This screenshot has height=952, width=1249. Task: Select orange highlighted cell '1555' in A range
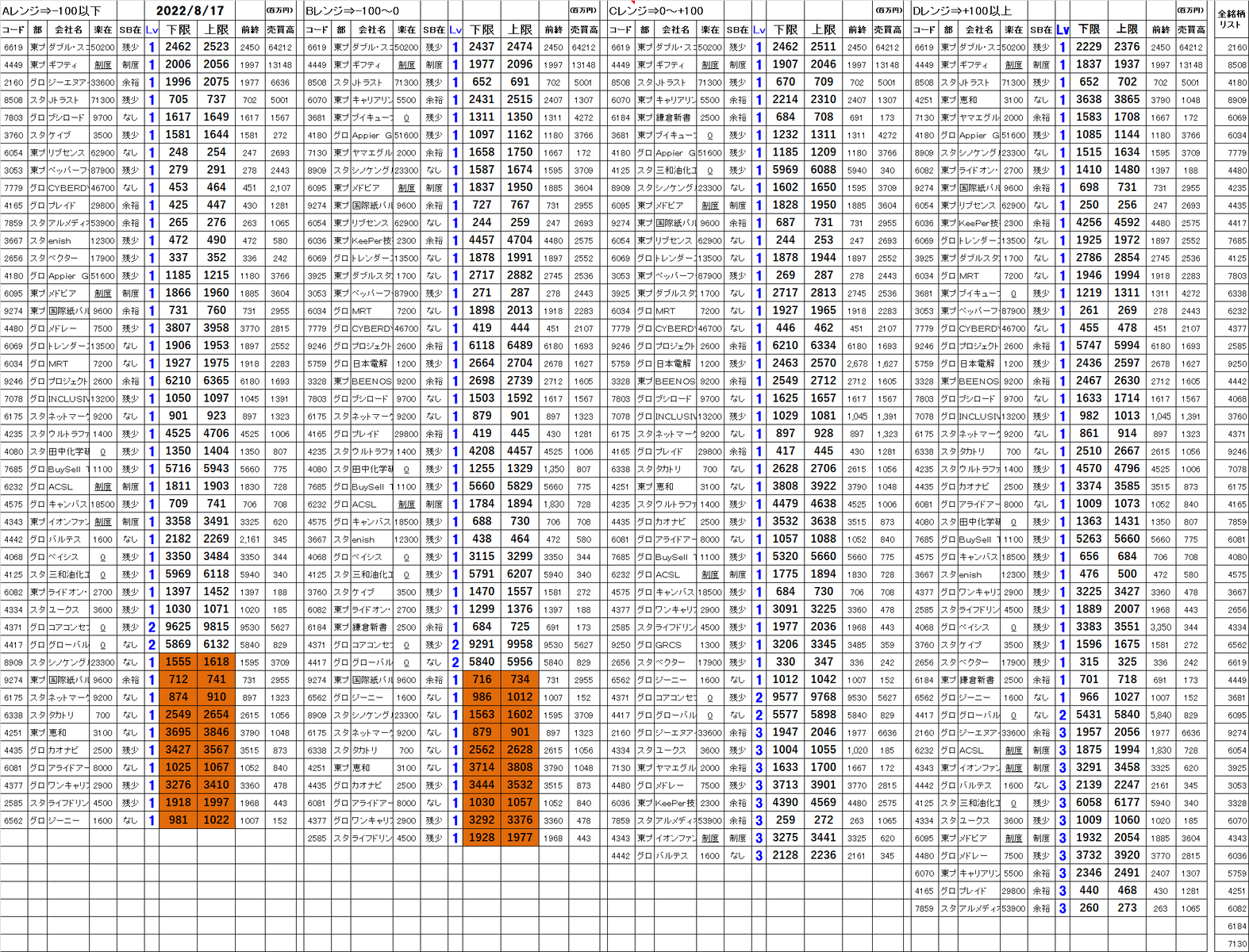[179, 662]
